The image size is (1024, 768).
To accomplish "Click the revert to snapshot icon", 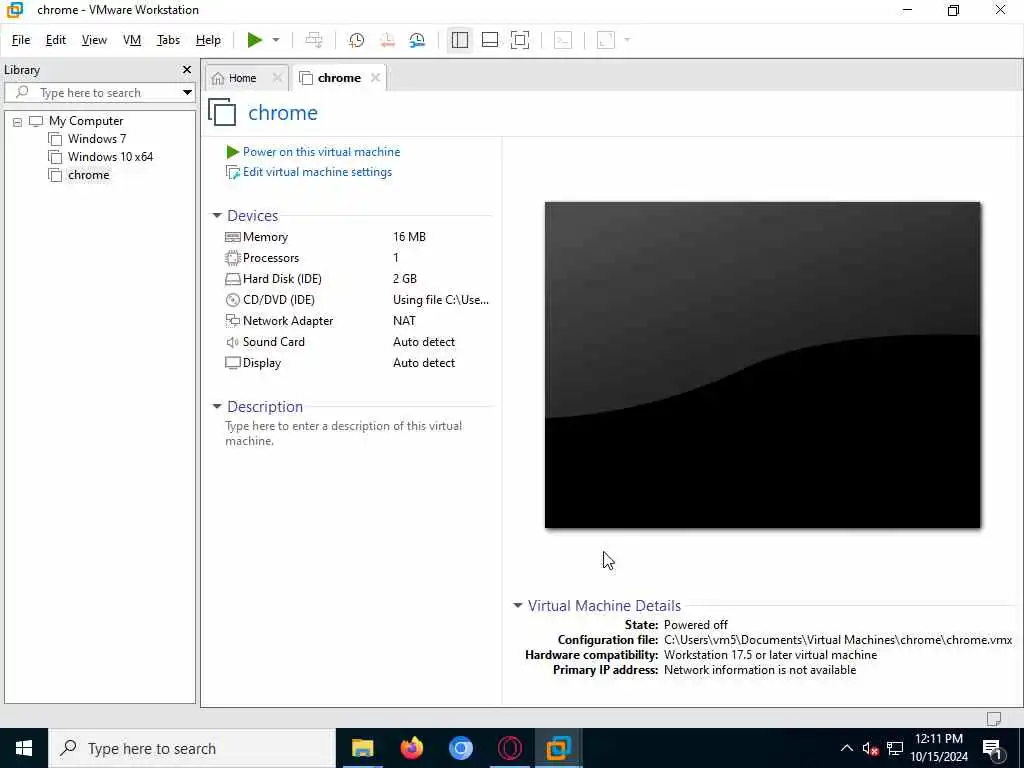I will [x=387, y=40].
